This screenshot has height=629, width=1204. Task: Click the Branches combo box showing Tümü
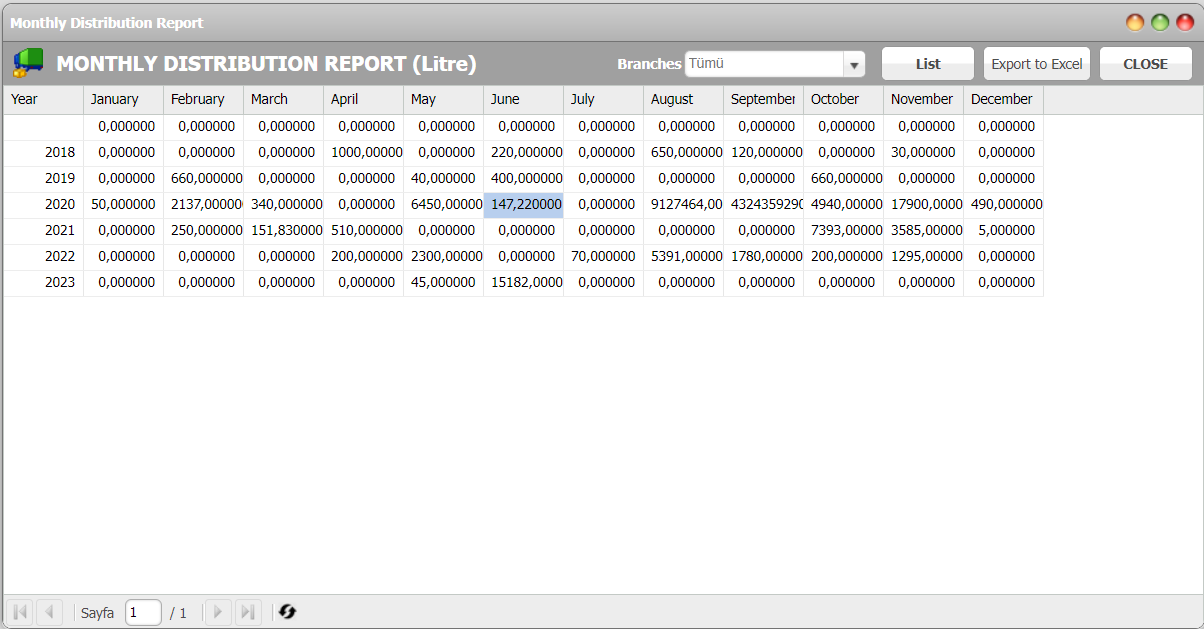(x=764, y=64)
